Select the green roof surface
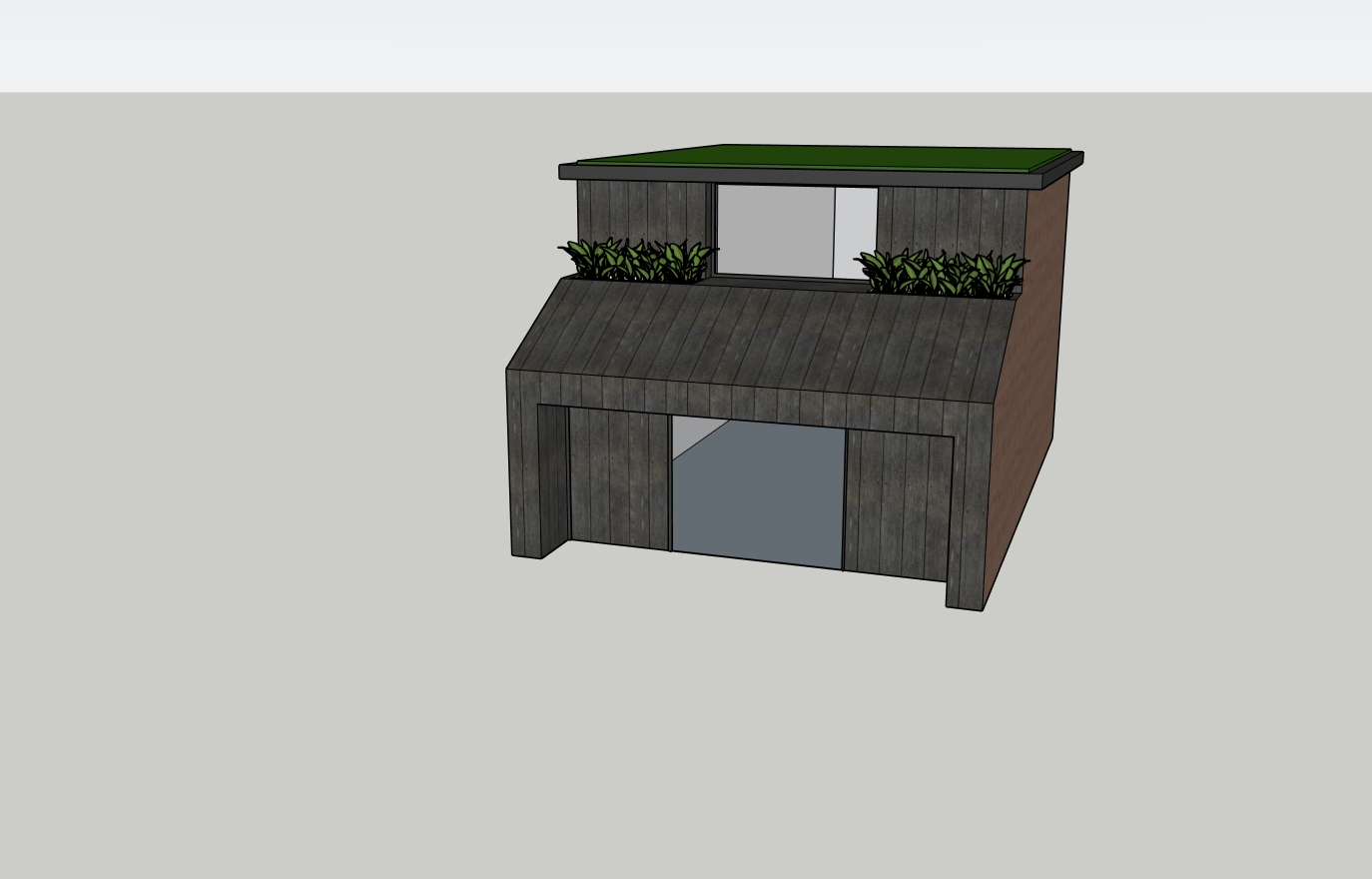The height and width of the screenshot is (879, 1372). [819, 157]
